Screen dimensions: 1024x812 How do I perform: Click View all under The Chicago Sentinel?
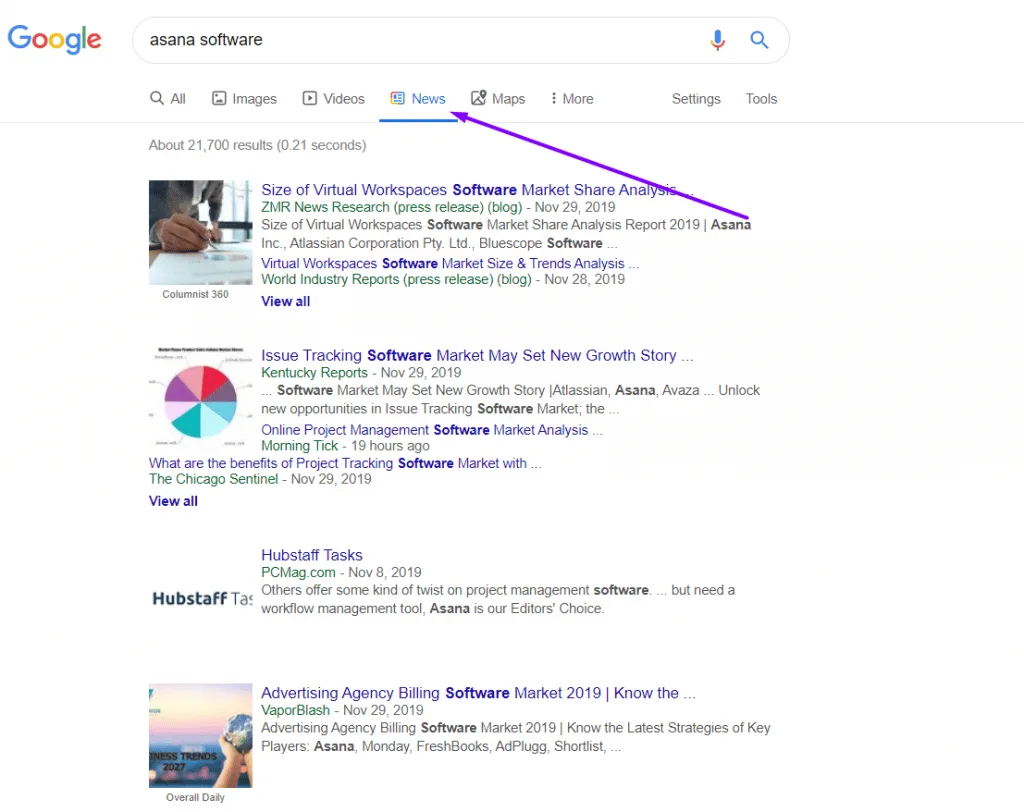coord(173,501)
